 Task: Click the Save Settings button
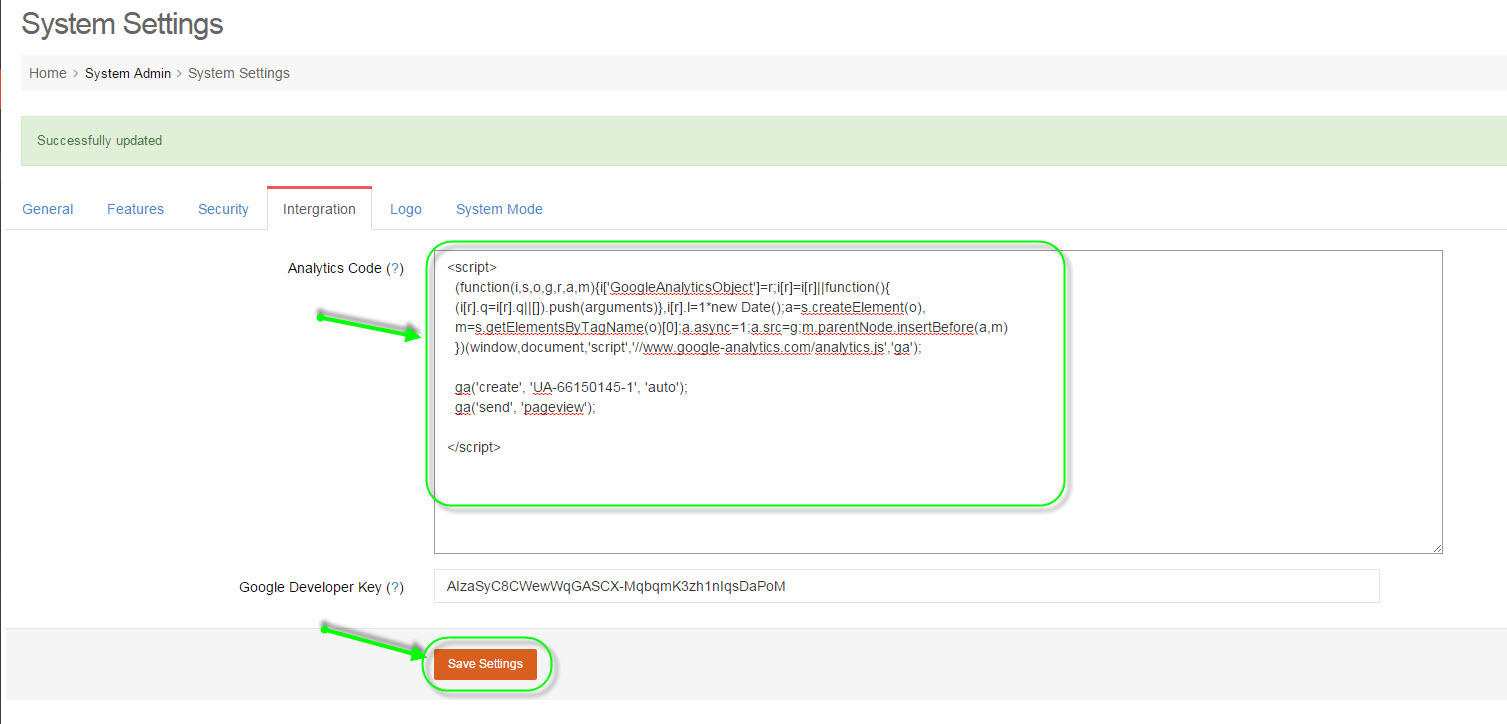pyautogui.click(x=485, y=664)
